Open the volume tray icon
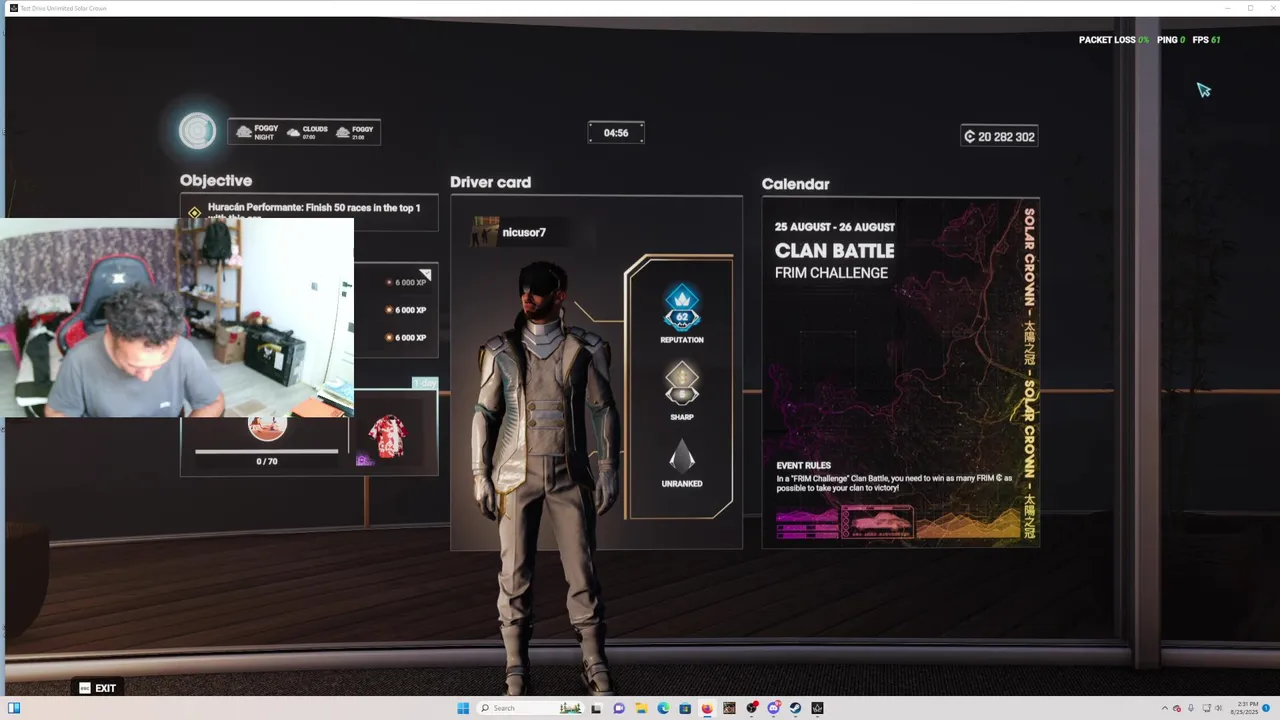1280x720 pixels. click(1218, 708)
